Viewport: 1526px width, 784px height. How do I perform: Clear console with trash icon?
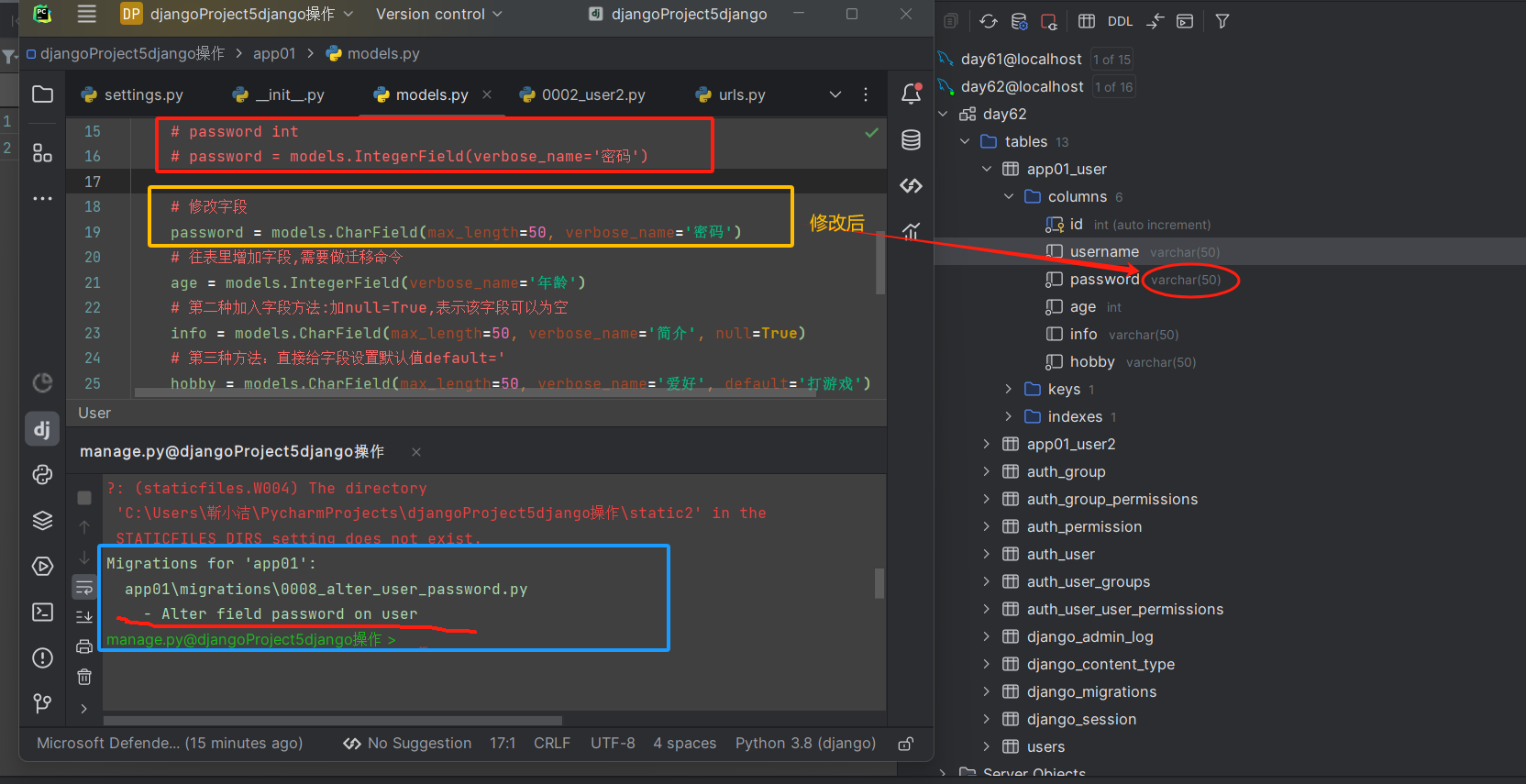[x=84, y=677]
